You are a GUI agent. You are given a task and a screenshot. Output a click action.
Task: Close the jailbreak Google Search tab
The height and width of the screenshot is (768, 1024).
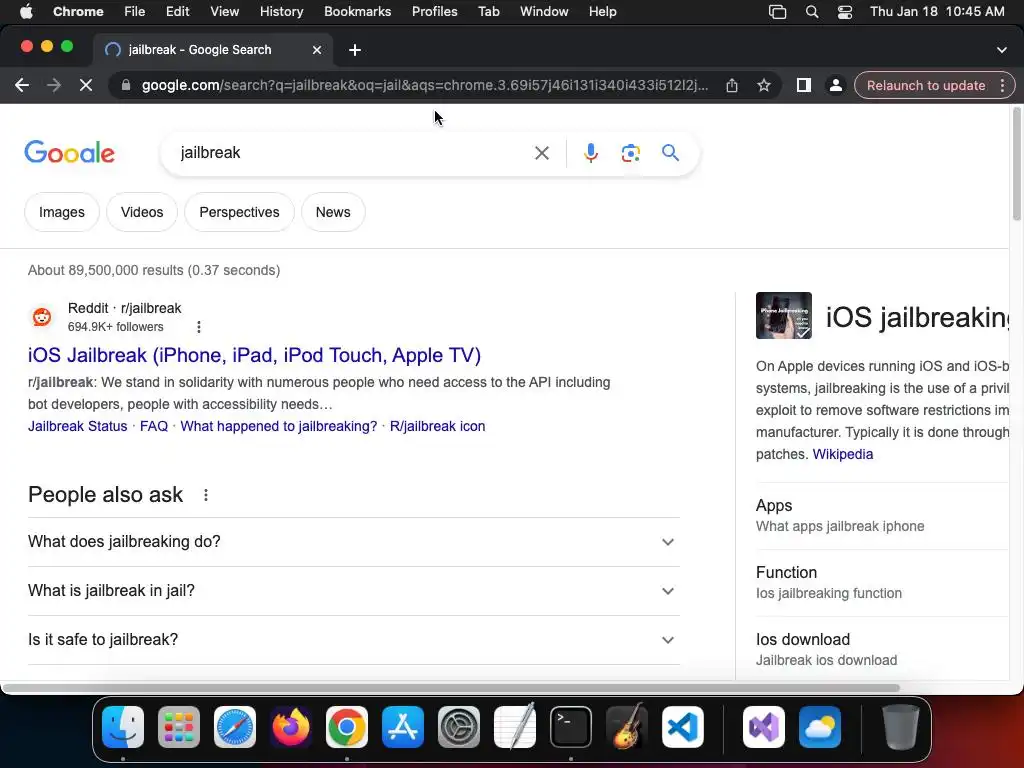pos(317,50)
